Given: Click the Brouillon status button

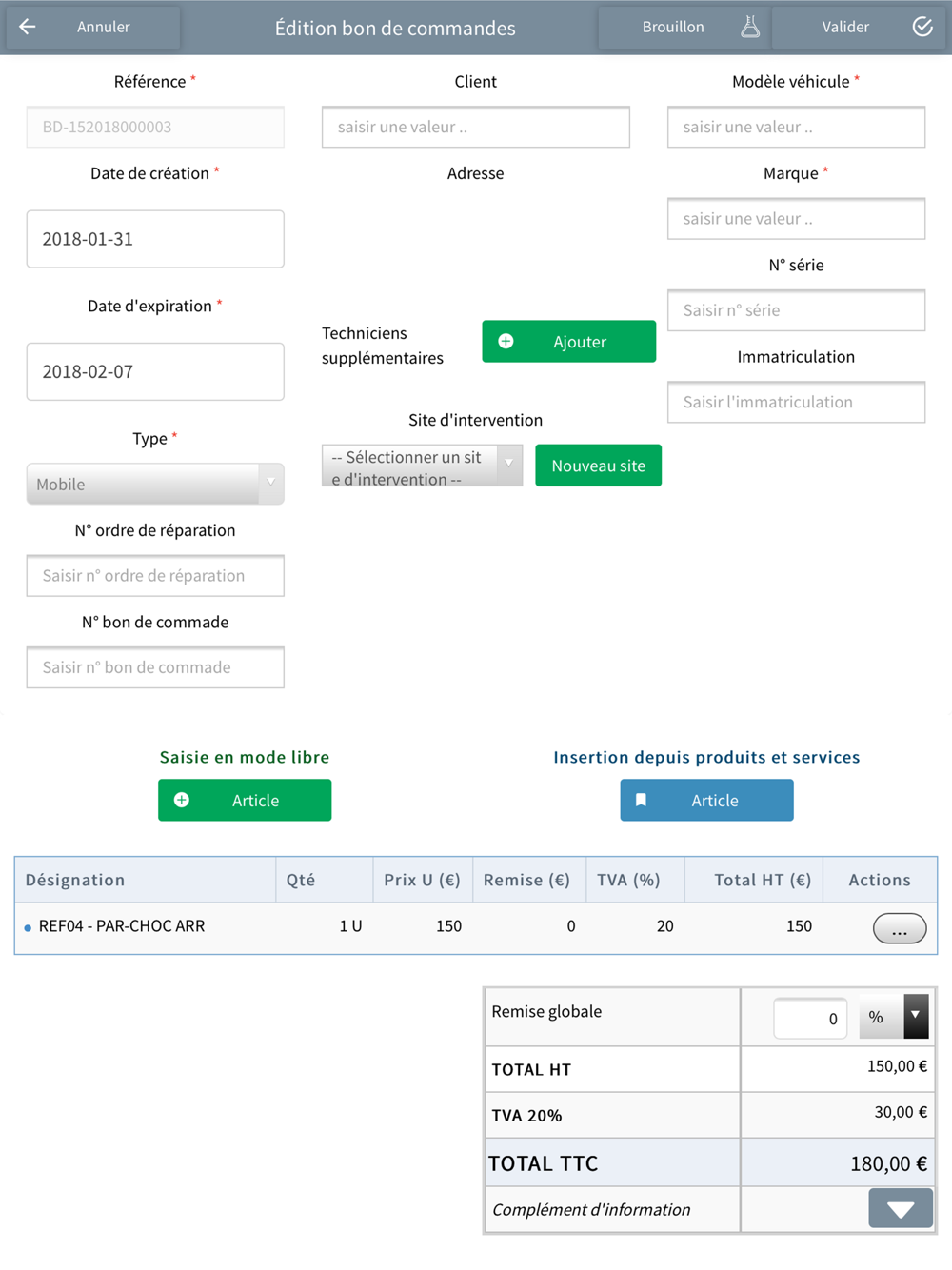Looking at the screenshot, I should click(x=684, y=27).
